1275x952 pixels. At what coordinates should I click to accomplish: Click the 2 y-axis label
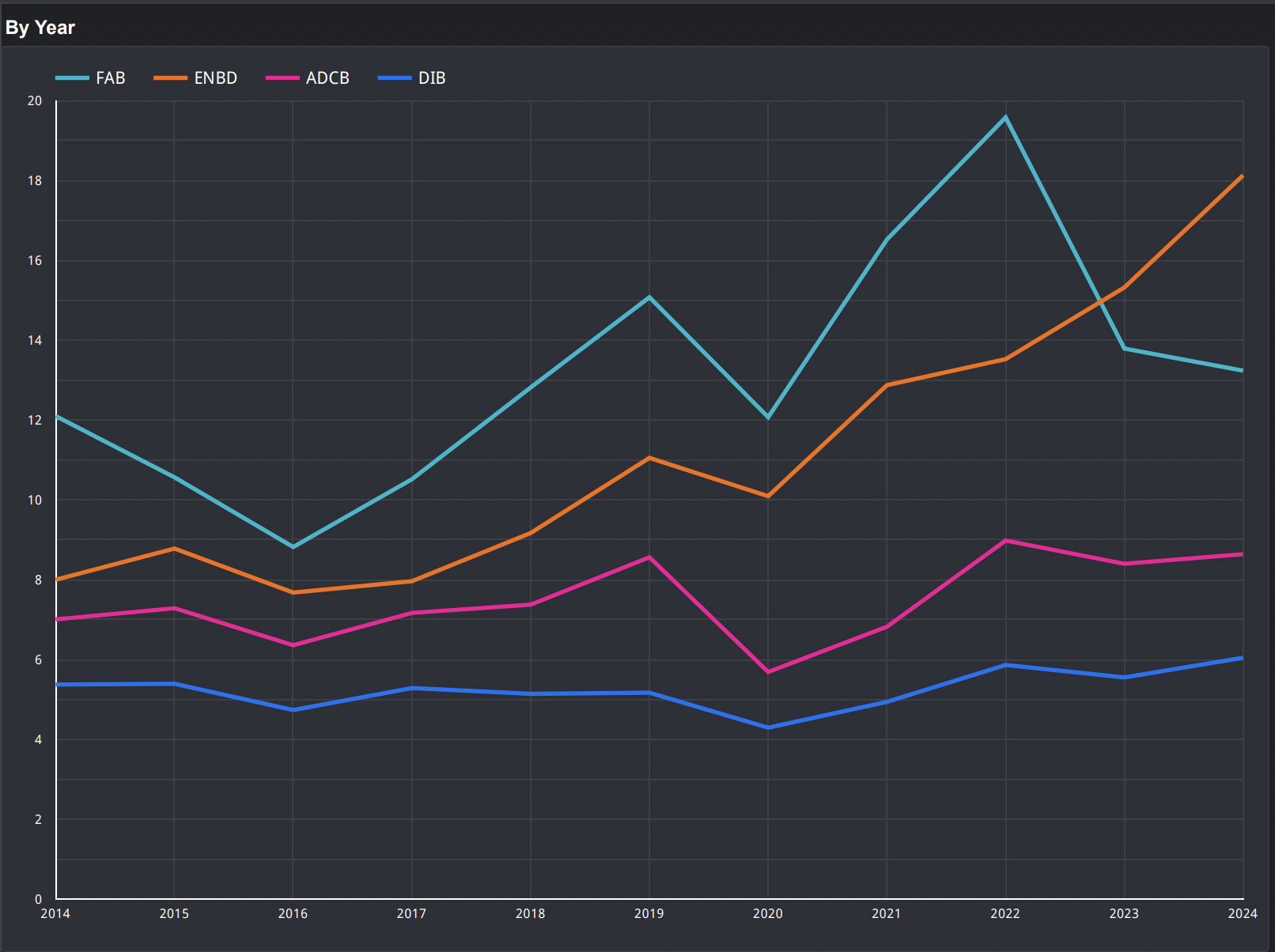[38, 820]
